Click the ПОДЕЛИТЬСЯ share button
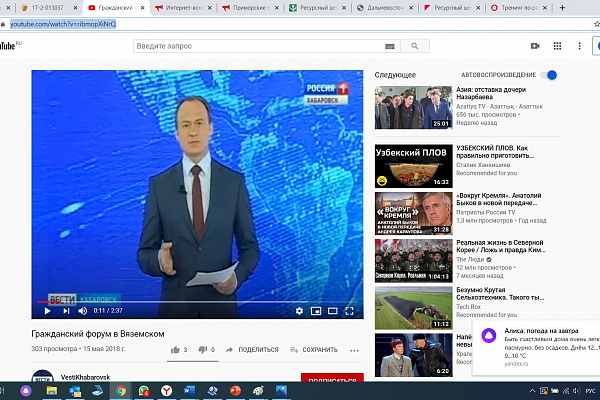The height and width of the screenshot is (400, 600). click(252, 349)
